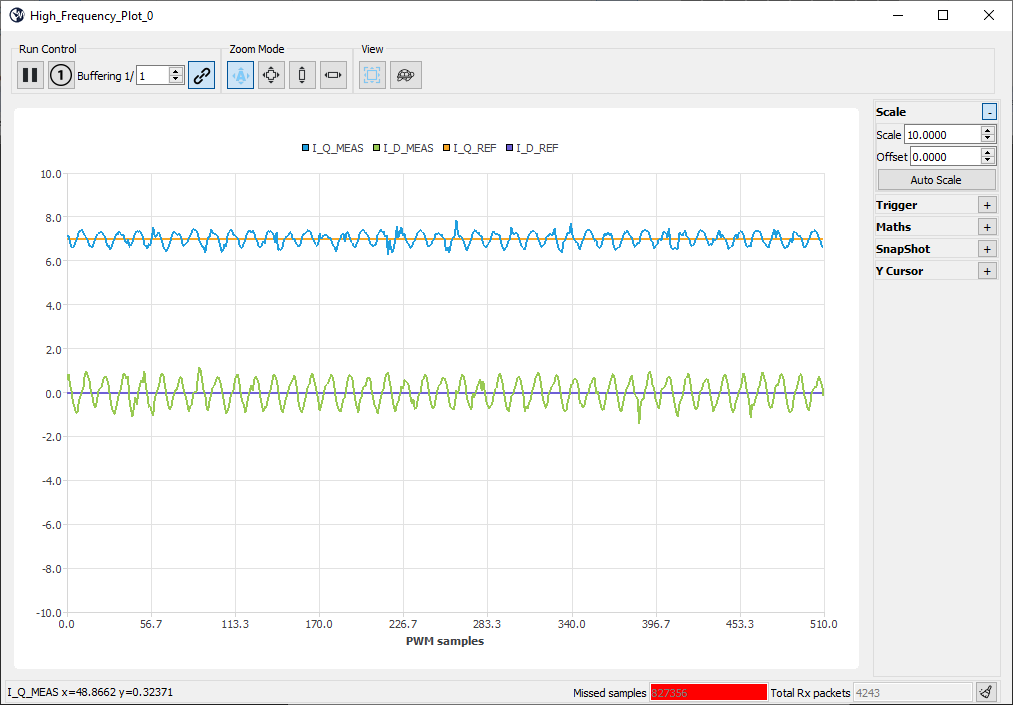
Task: Enable horizontal-only zoom mode
Action: click(x=333, y=75)
